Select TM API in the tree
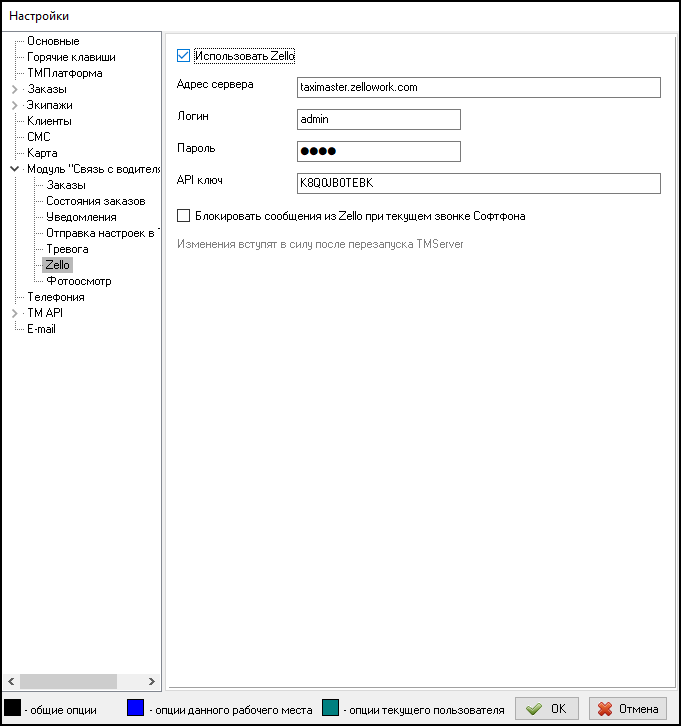681x726 pixels. [45, 313]
